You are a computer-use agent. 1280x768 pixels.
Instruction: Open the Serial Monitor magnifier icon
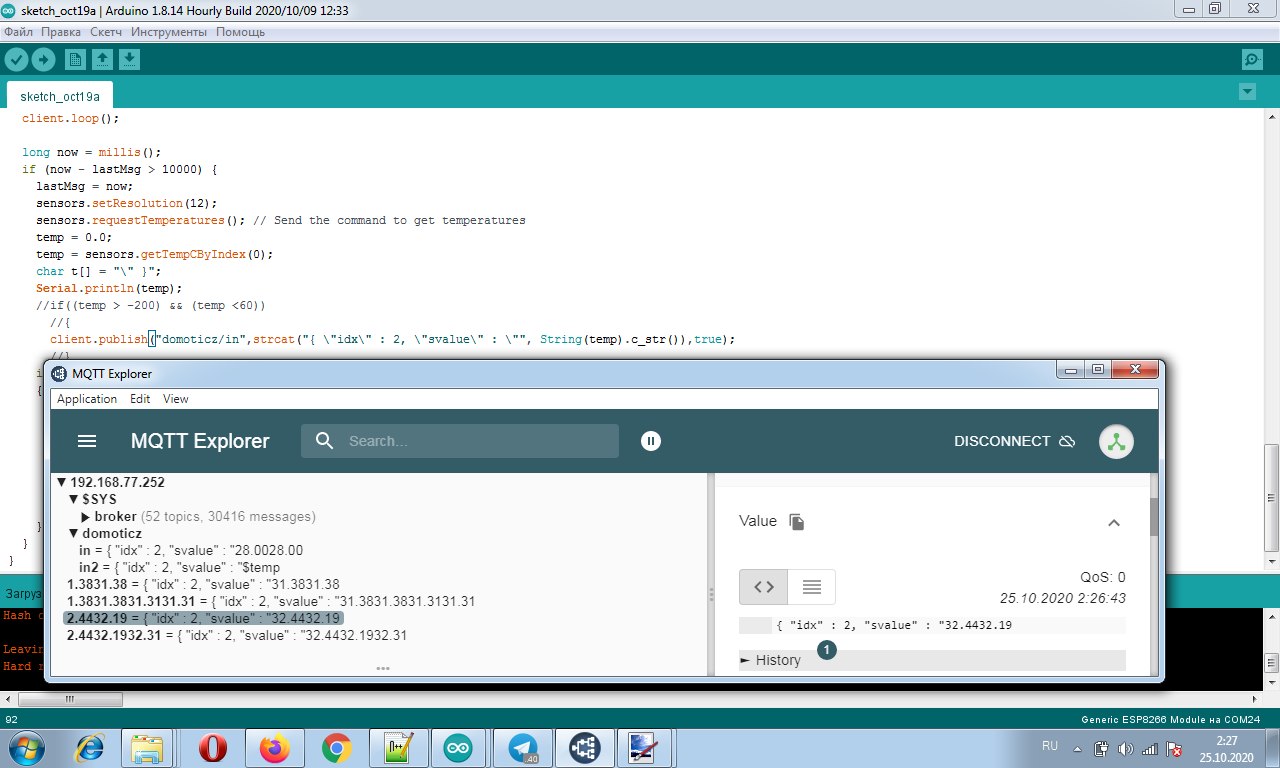(1251, 60)
